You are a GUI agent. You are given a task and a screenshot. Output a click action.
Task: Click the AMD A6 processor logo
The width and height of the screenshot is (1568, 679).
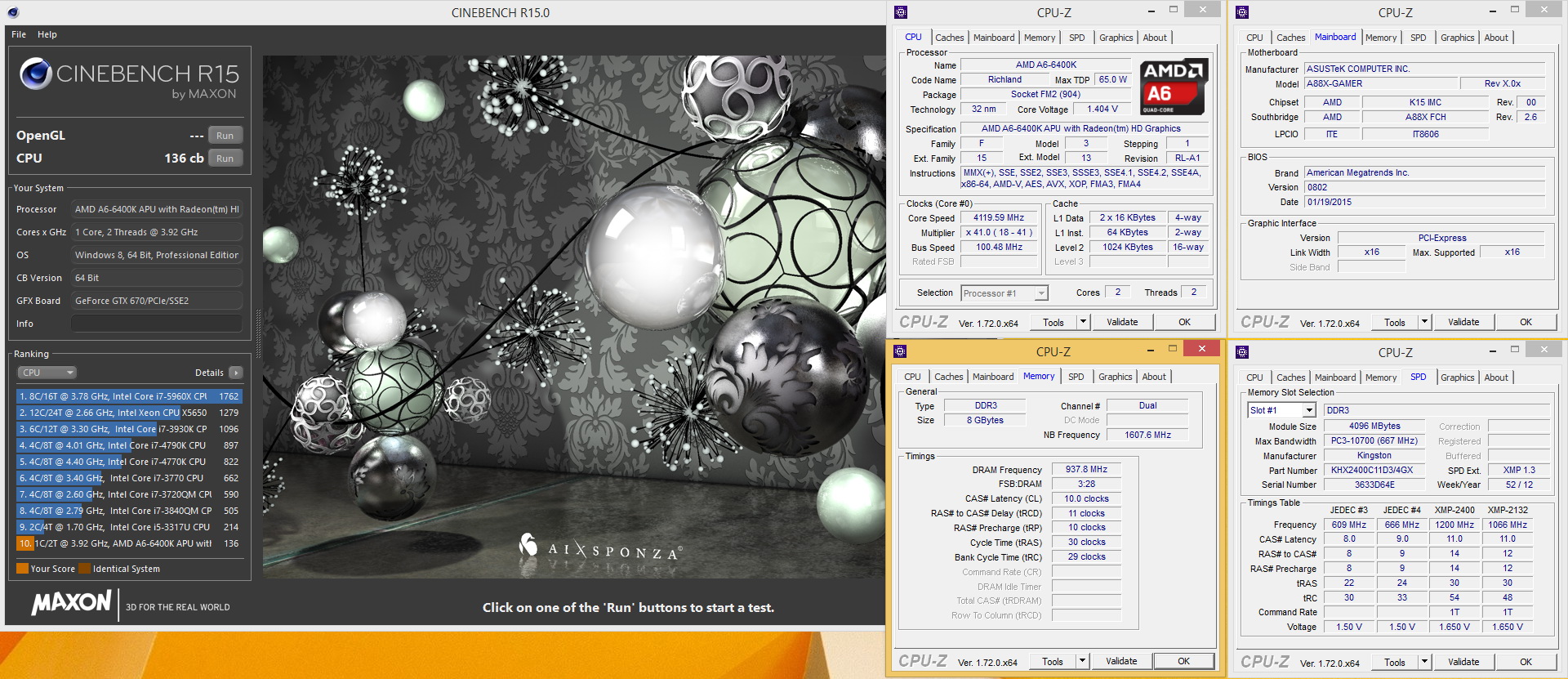(1174, 87)
